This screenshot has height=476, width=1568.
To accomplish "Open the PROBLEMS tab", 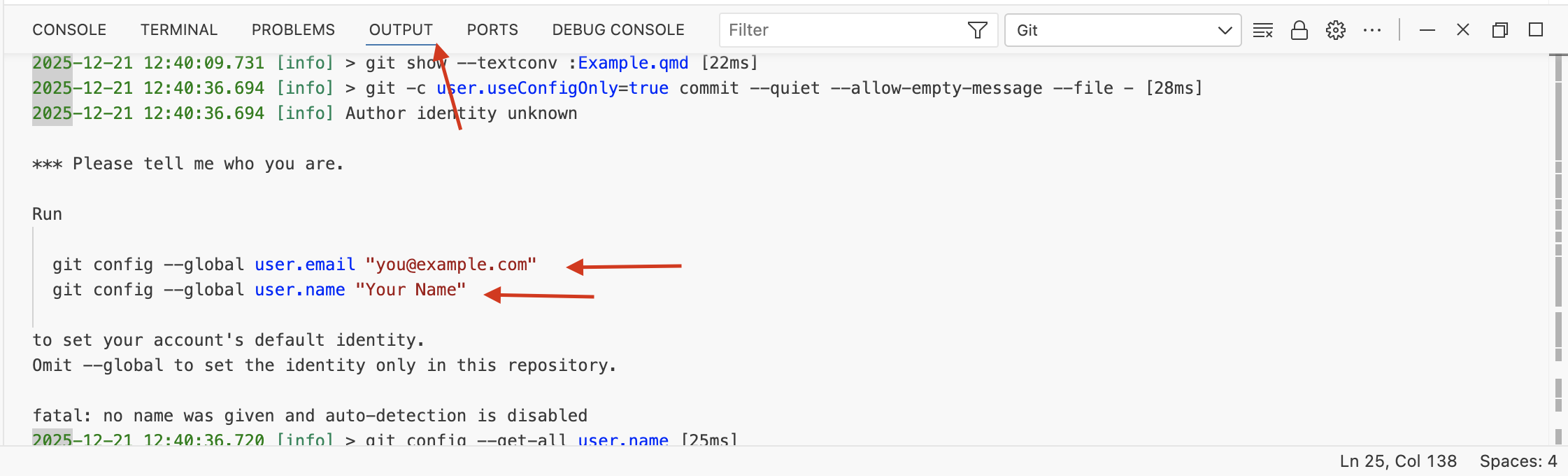I will [x=293, y=30].
